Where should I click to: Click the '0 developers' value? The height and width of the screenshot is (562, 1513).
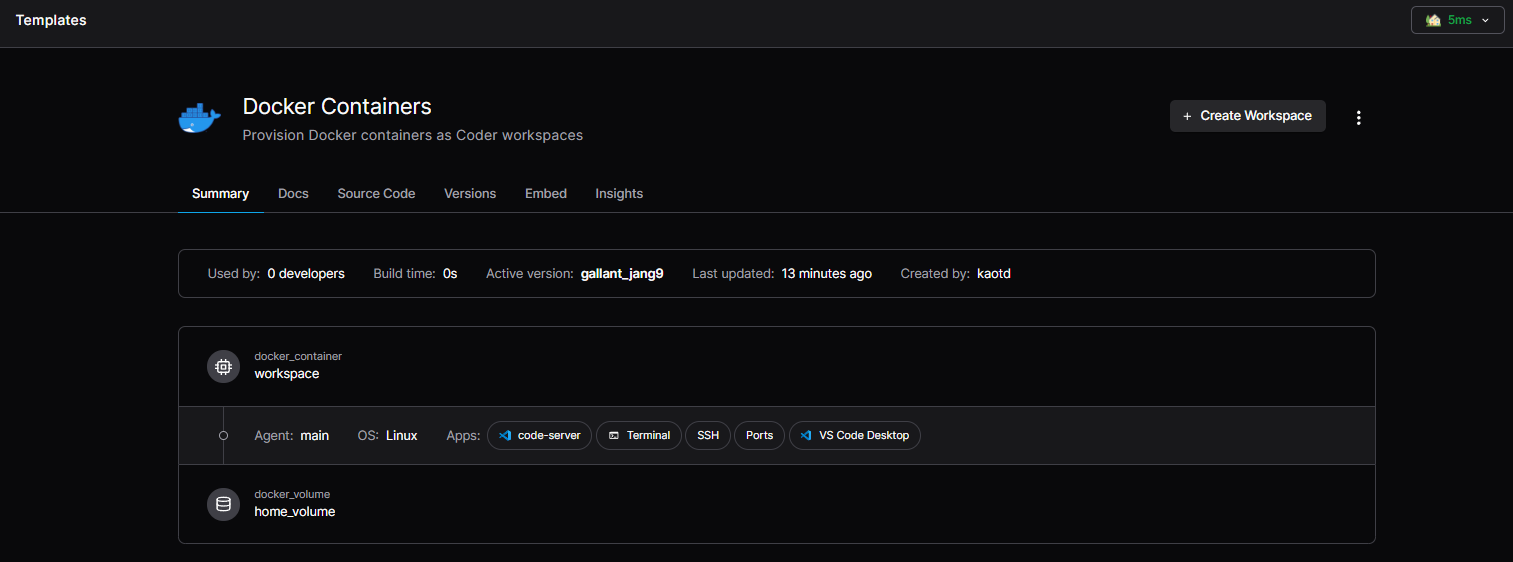point(306,274)
